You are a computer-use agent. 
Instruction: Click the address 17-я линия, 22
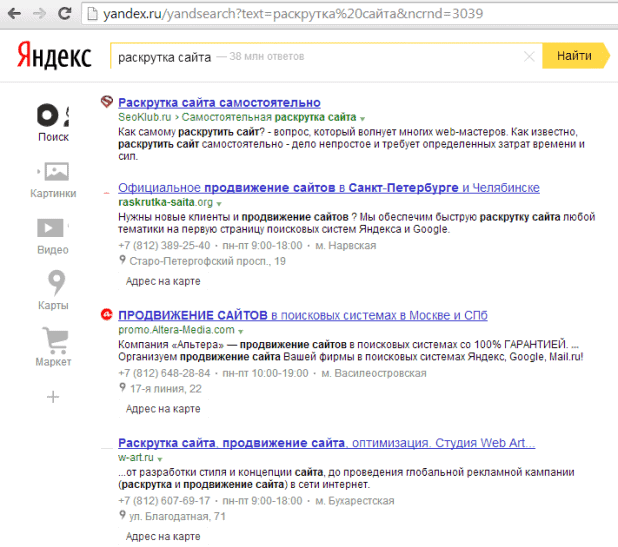166,389
